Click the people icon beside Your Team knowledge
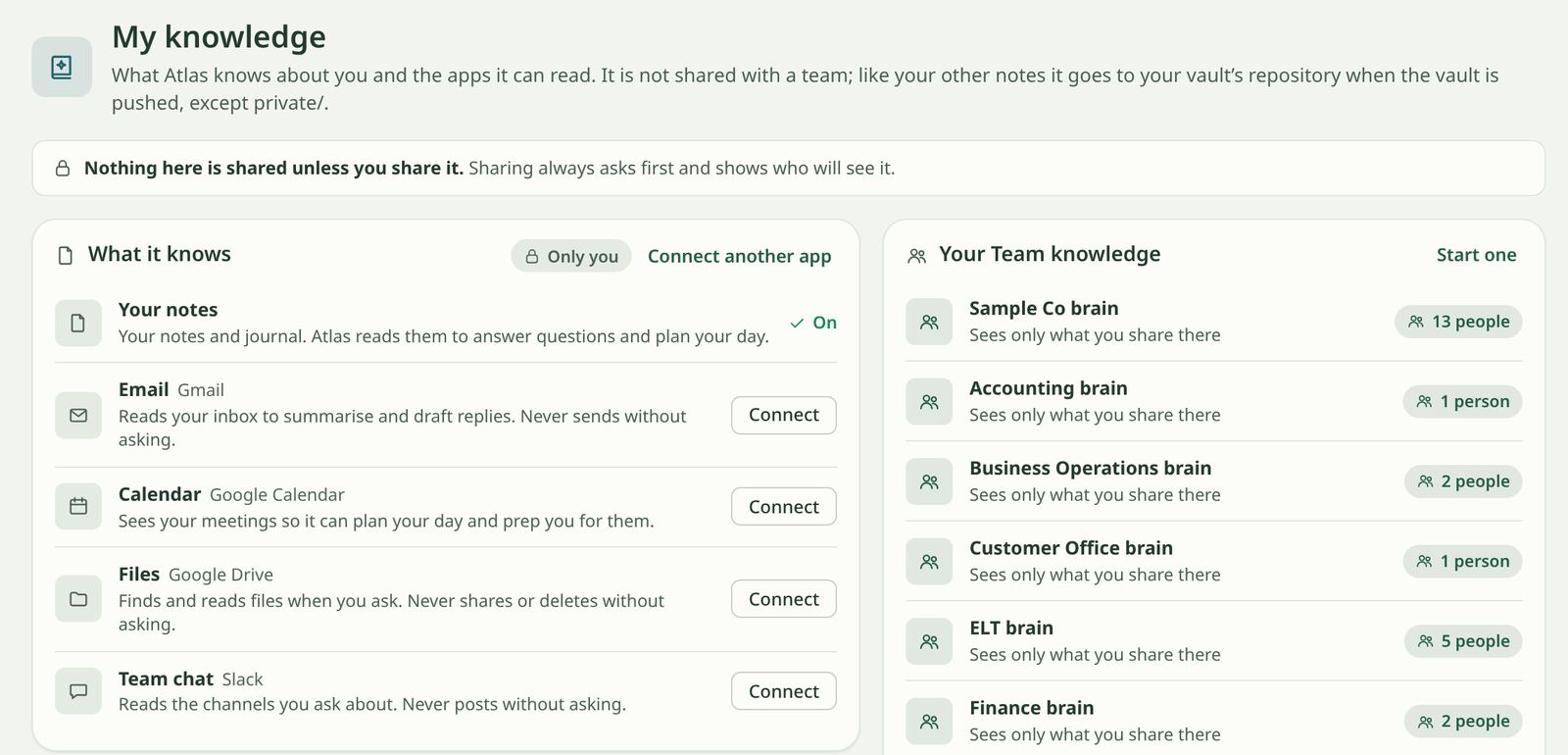 (917, 256)
